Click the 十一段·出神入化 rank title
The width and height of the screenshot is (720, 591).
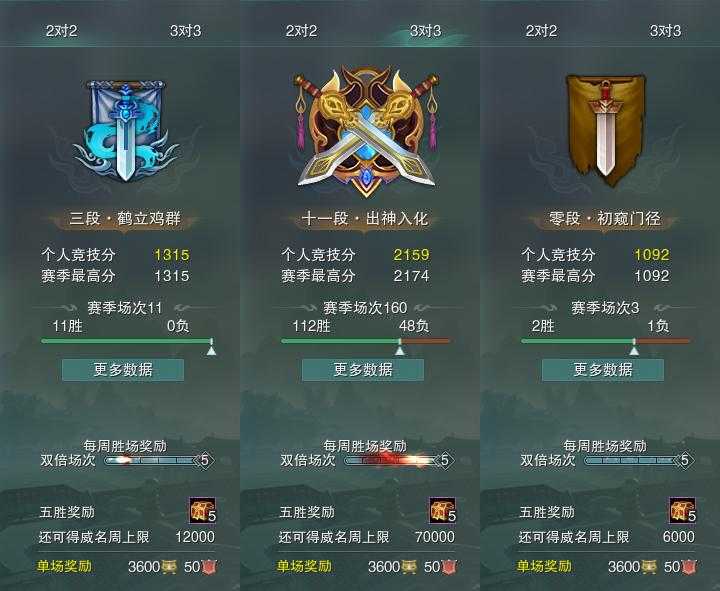point(365,219)
